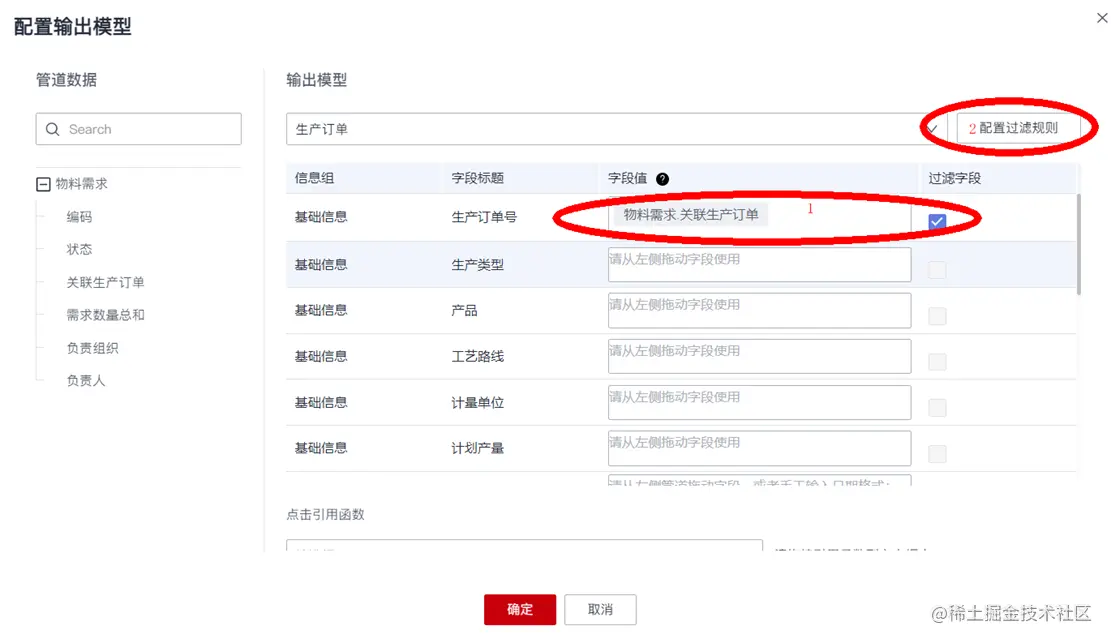Image resolution: width=1111 pixels, height=643 pixels.
Task: Select 编码 in pipeline data tree
Action: [79, 217]
